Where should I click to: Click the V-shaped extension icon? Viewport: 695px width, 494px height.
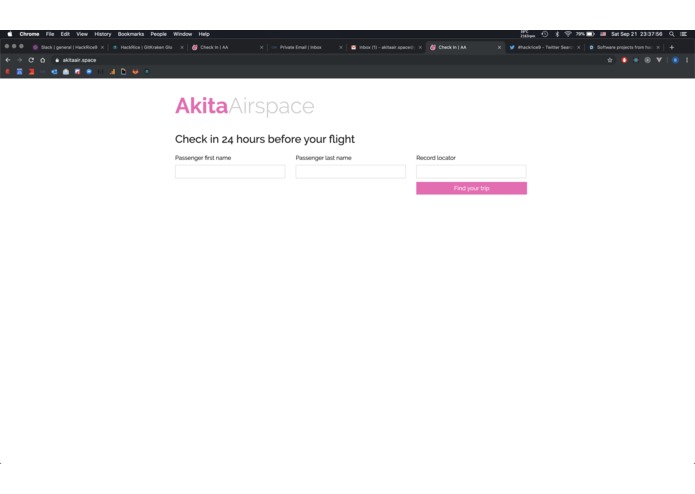(659, 60)
